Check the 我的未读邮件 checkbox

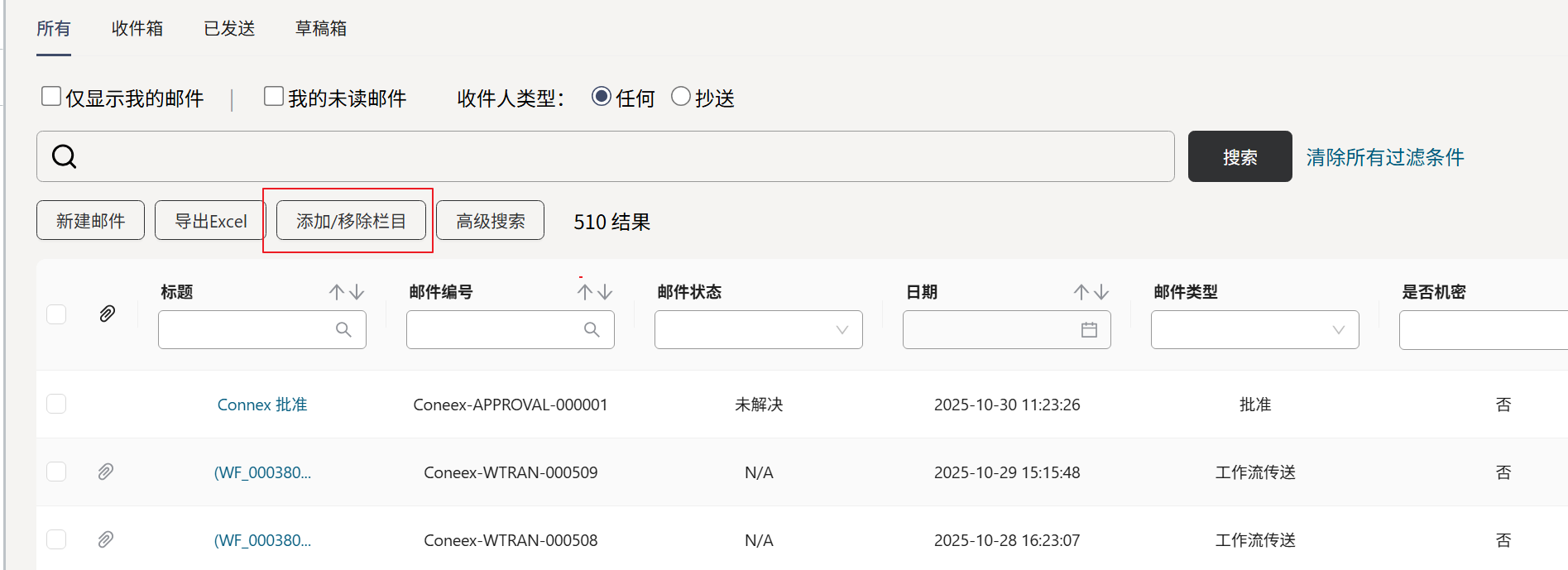(274, 97)
